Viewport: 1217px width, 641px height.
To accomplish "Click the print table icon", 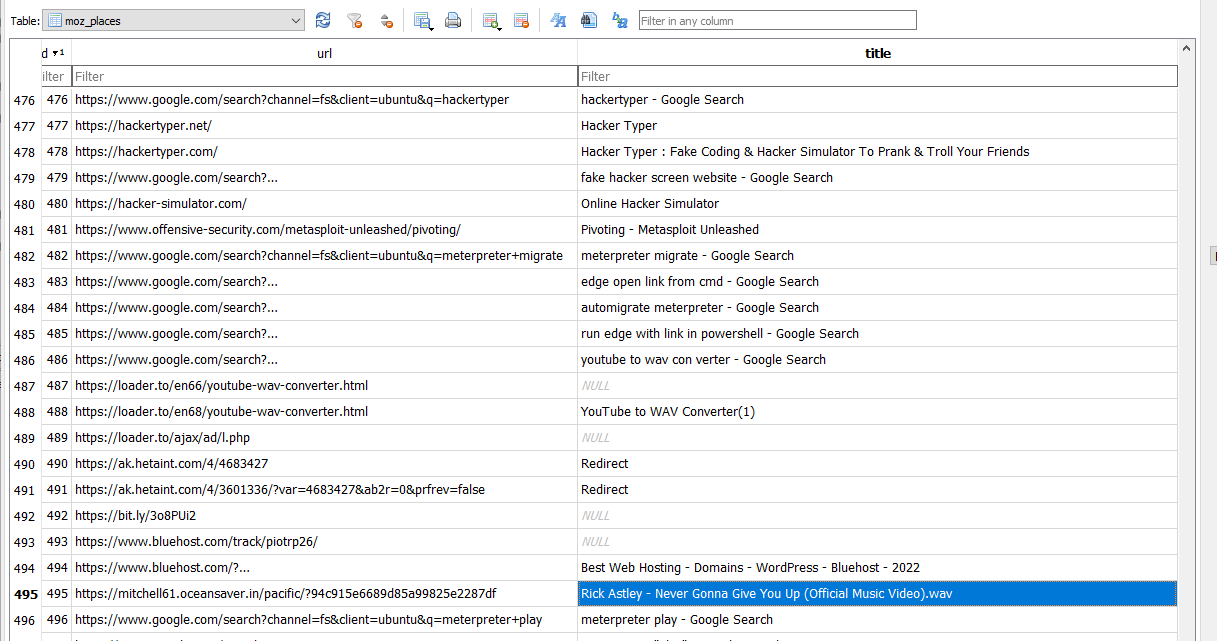I will pos(453,20).
